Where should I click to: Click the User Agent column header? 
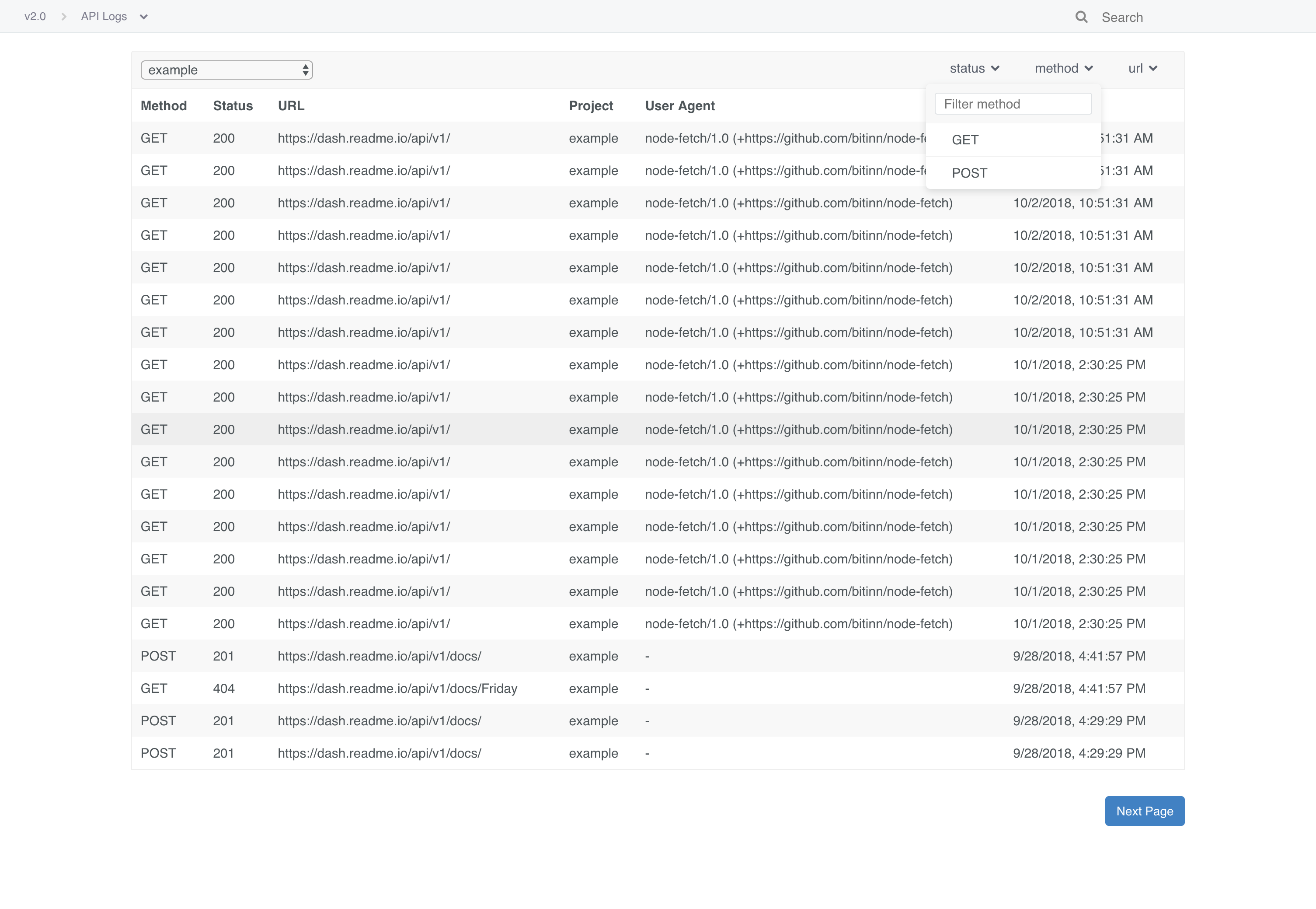coord(679,106)
